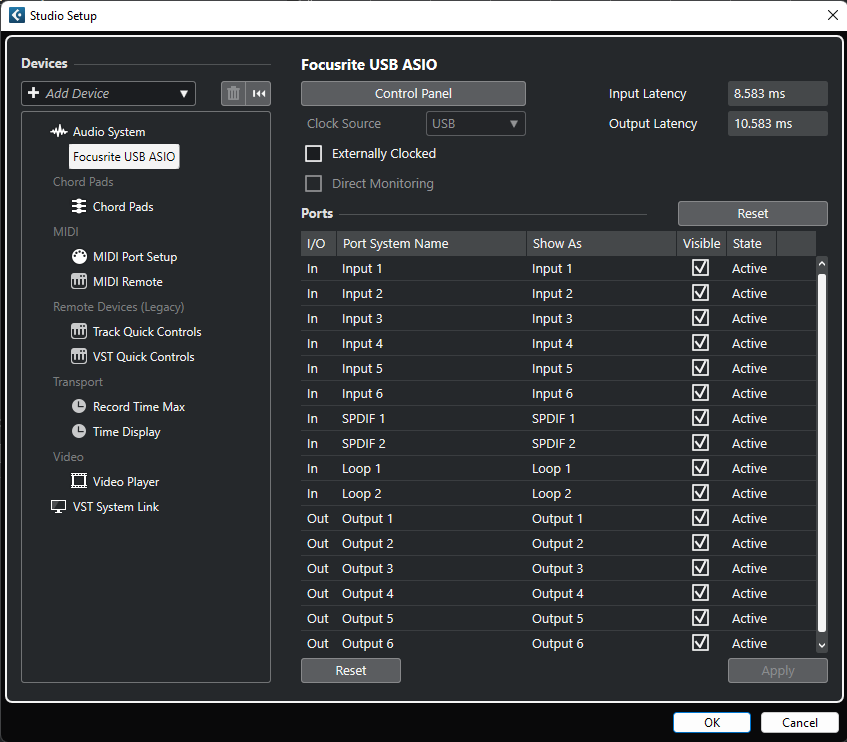This screenshot has height=742, width=847.
Task: Select VST System Link in the device list
Action: (x=116, y=507)
